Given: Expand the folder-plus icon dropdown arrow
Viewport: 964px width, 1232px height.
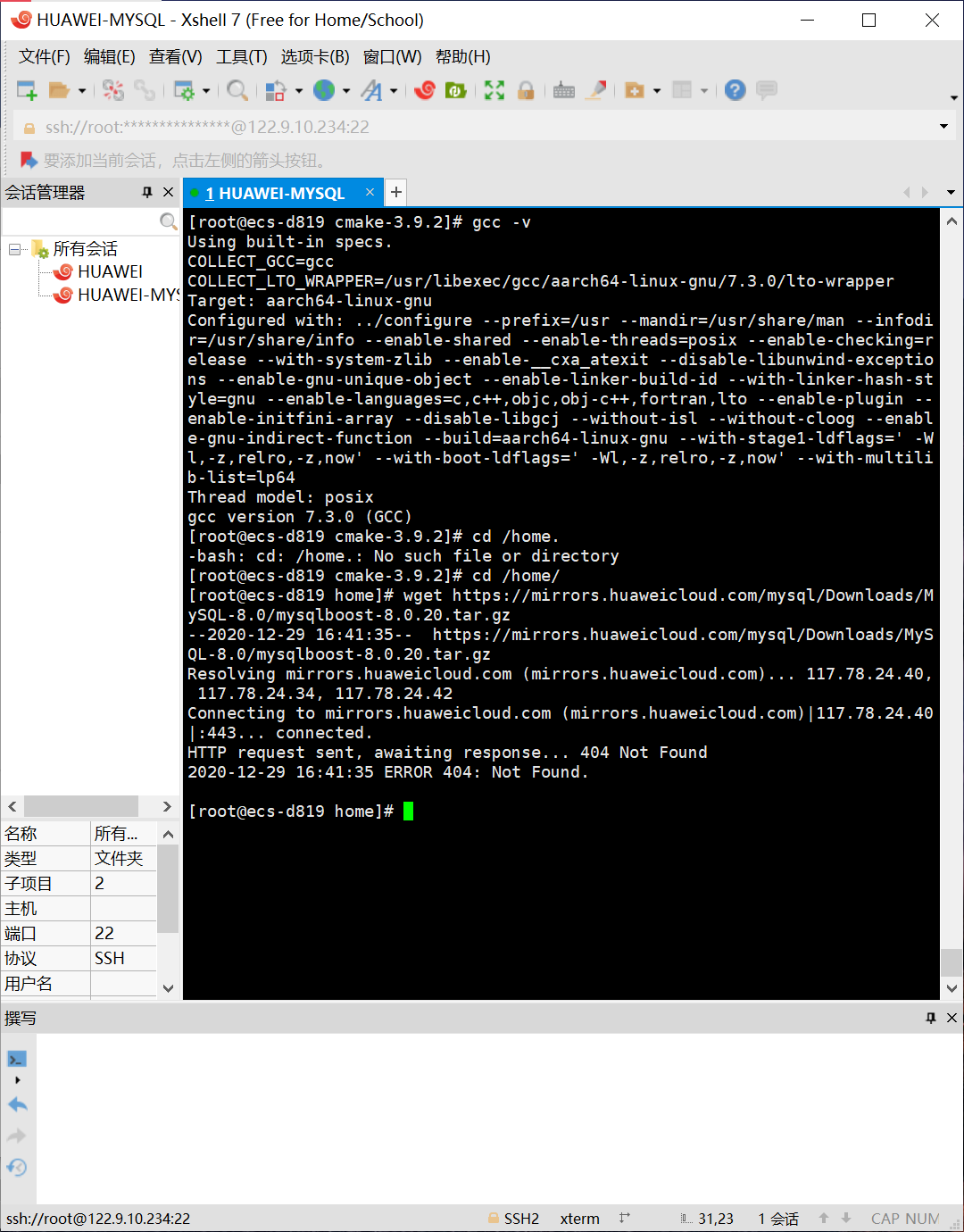Looking at the screenshot, I should coord(657,90).
